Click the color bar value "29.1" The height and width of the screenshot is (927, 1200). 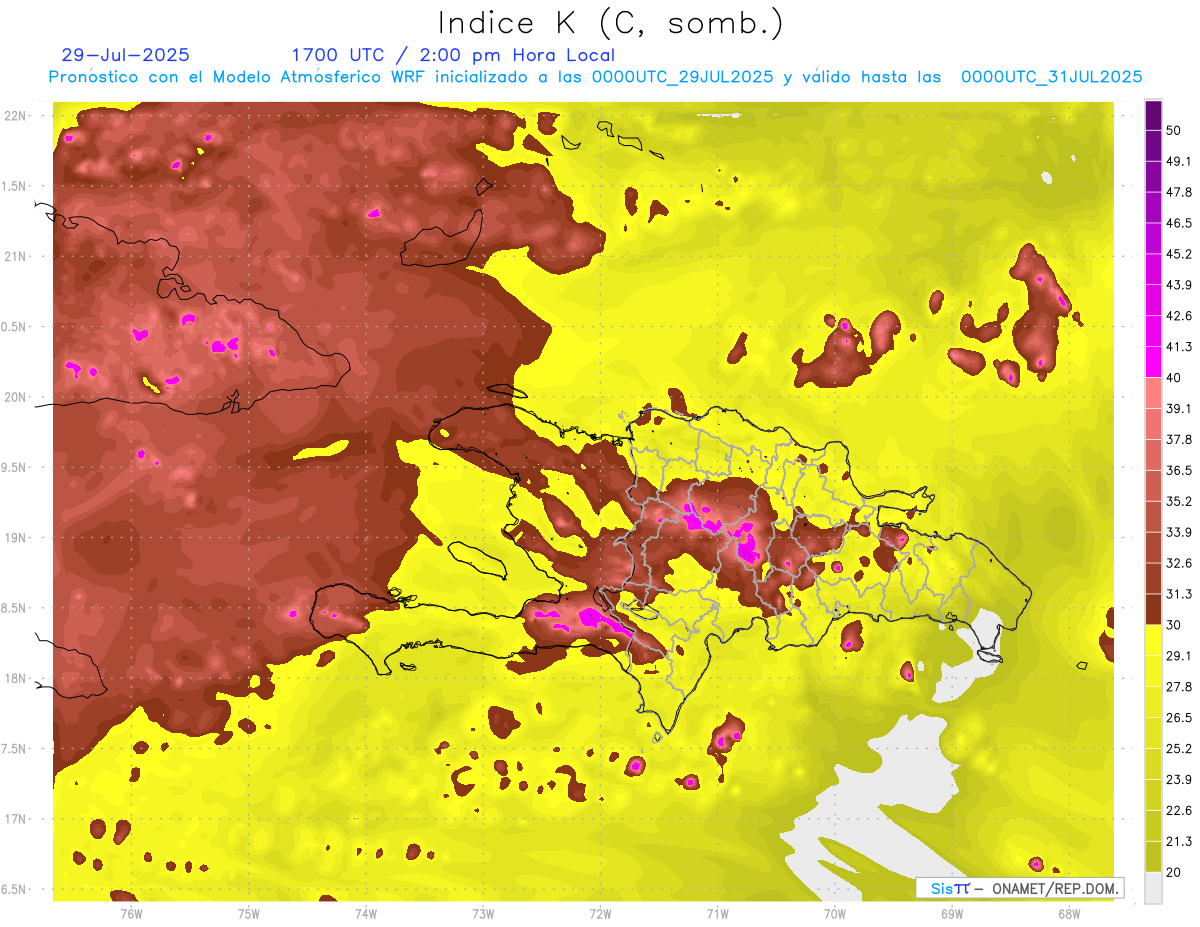point(1179,656)
